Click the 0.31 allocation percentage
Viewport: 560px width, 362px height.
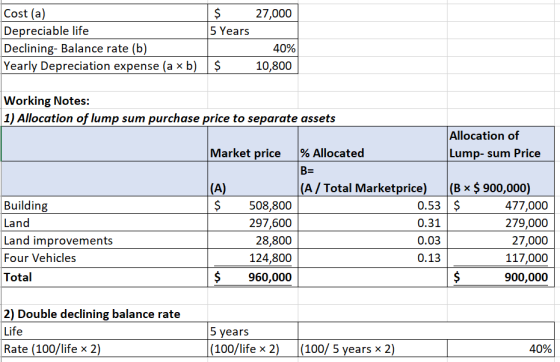373,223
